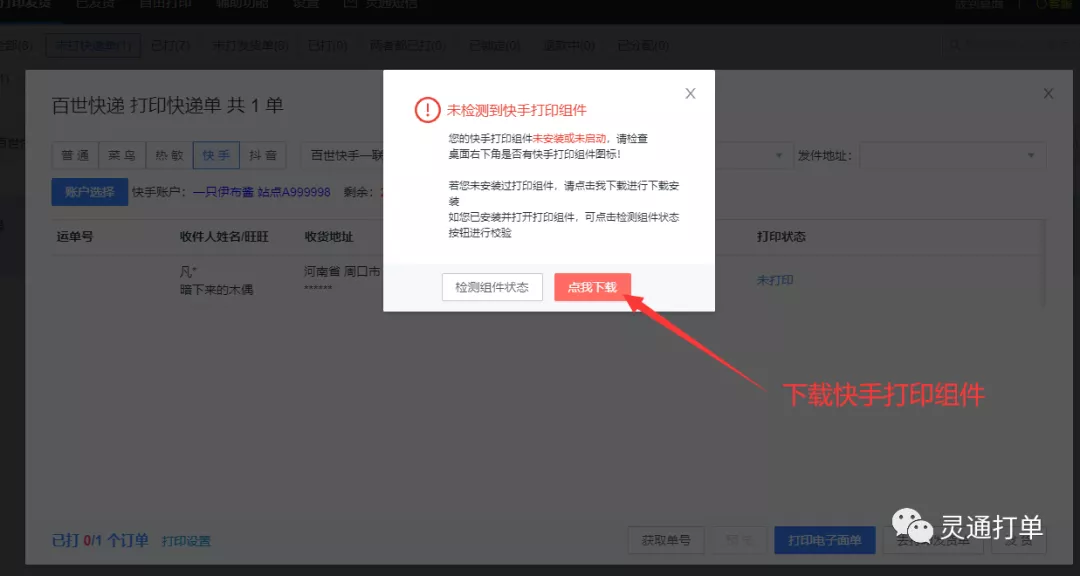Click the 检测组件状态 button
The width and height of the screenshot is (1080, 576).
[492, 287]
